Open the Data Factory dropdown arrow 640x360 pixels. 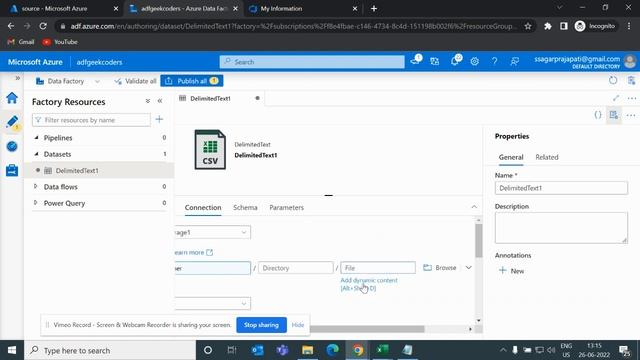coord(97,81)
